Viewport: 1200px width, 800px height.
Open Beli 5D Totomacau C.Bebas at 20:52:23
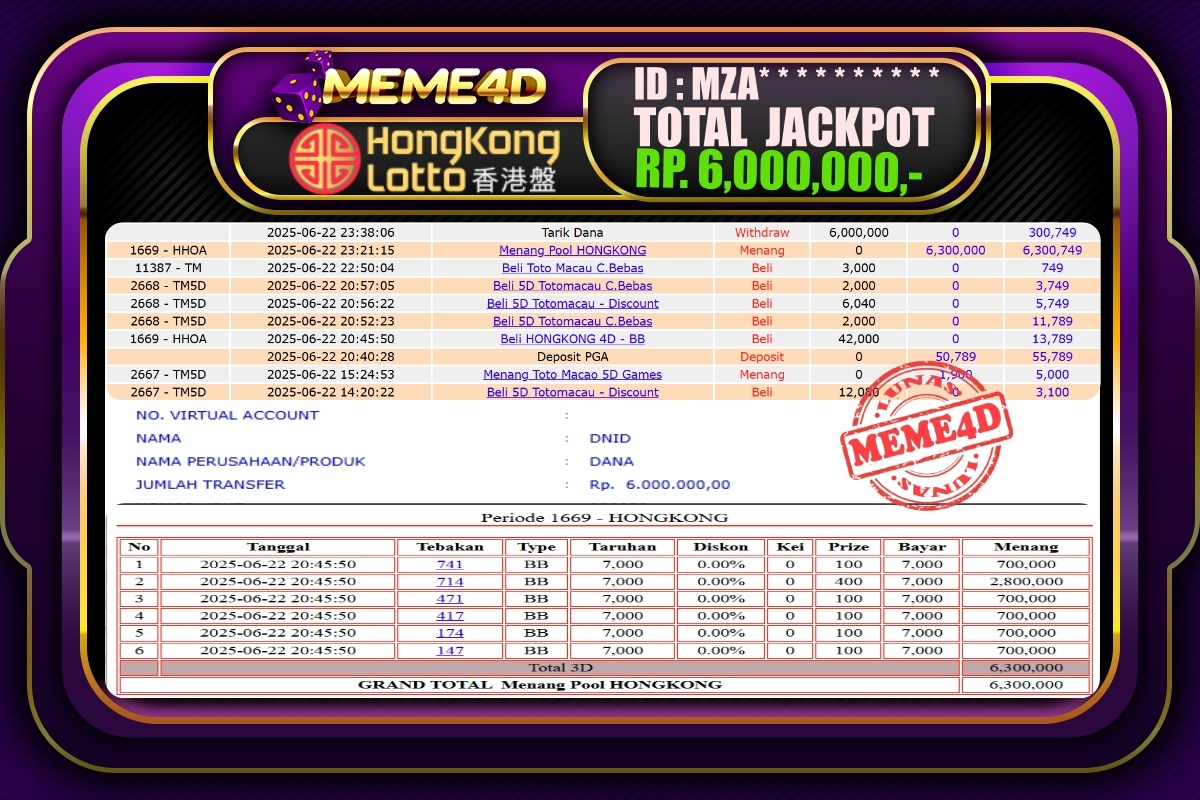[x=572, y=321]
